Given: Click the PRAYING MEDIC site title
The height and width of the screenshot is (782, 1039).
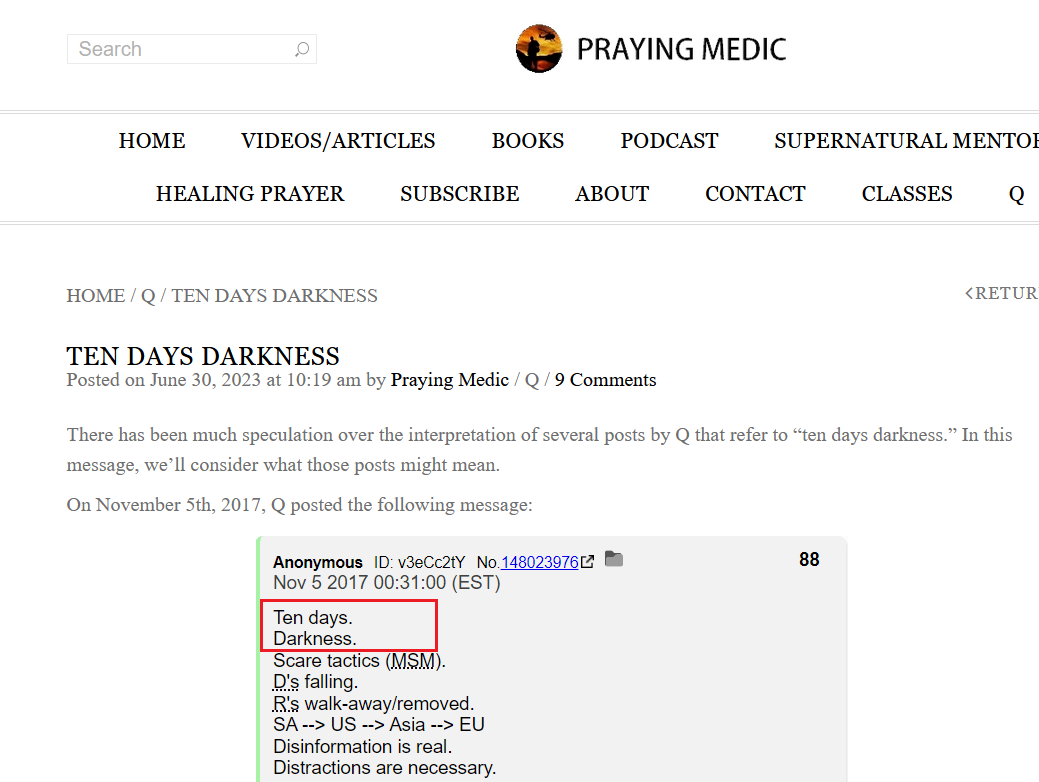Looking at the screenshot, I should (681, 49).
